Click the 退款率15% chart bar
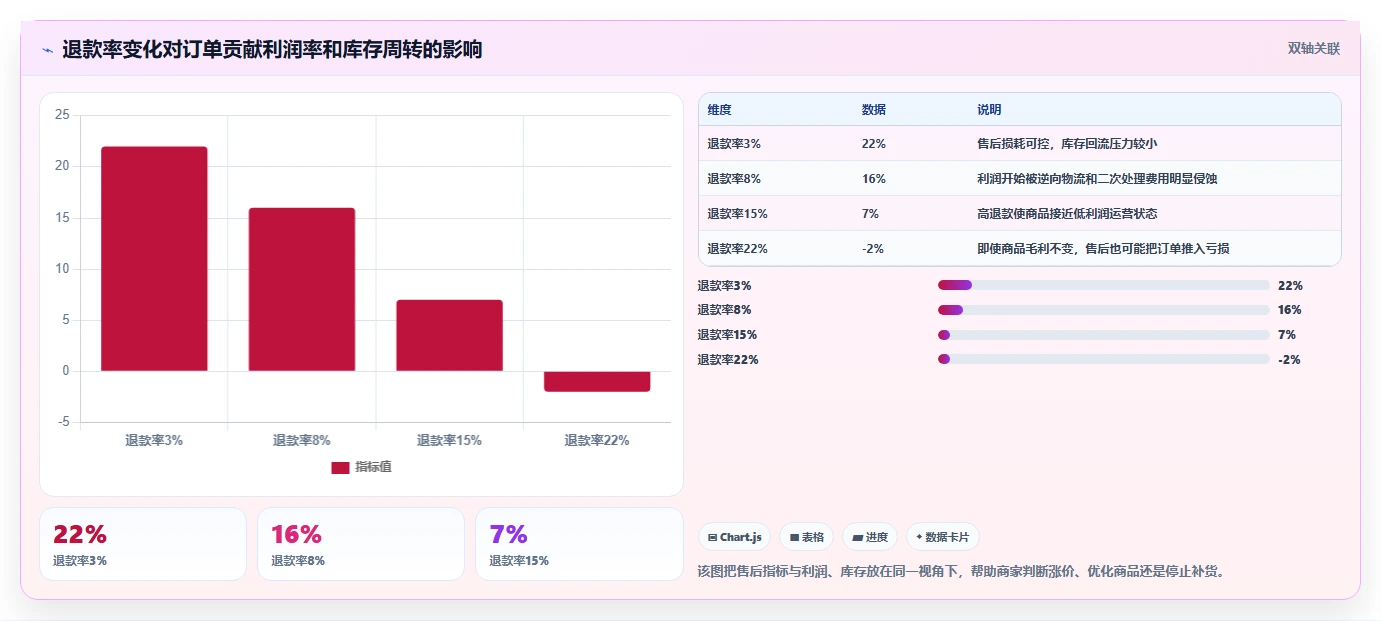Screen dimensions: 1381x621 (449, 335)
